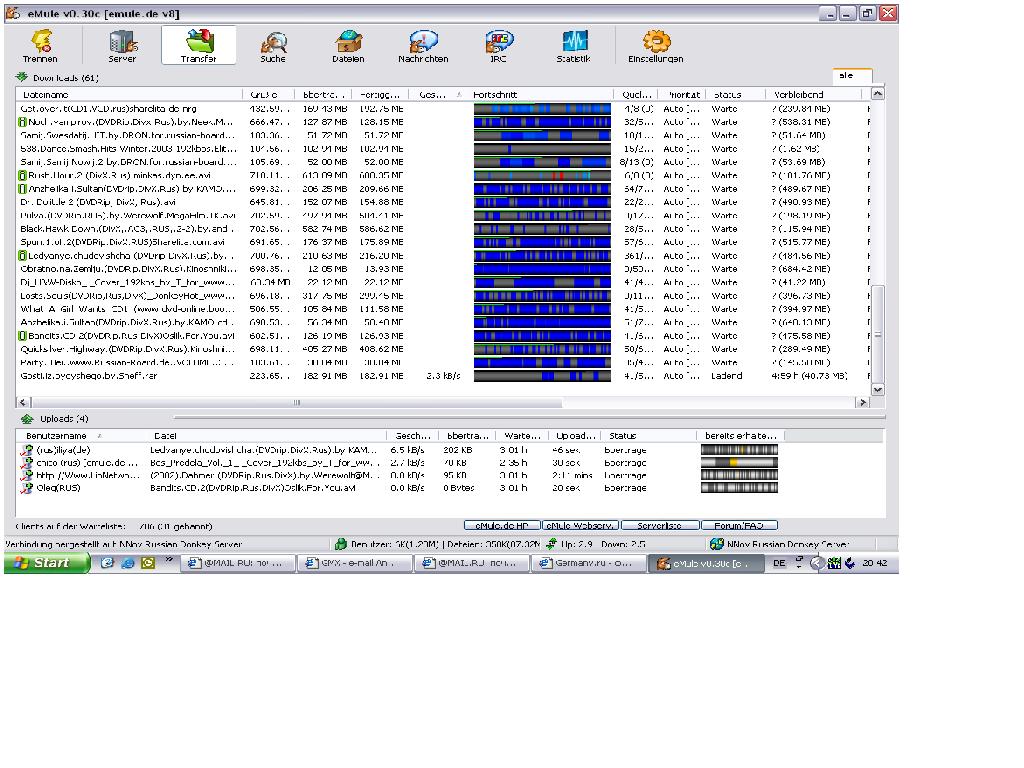
Task: Click preview icon of Rush.Hour.2 file
Action: point(23,176)
